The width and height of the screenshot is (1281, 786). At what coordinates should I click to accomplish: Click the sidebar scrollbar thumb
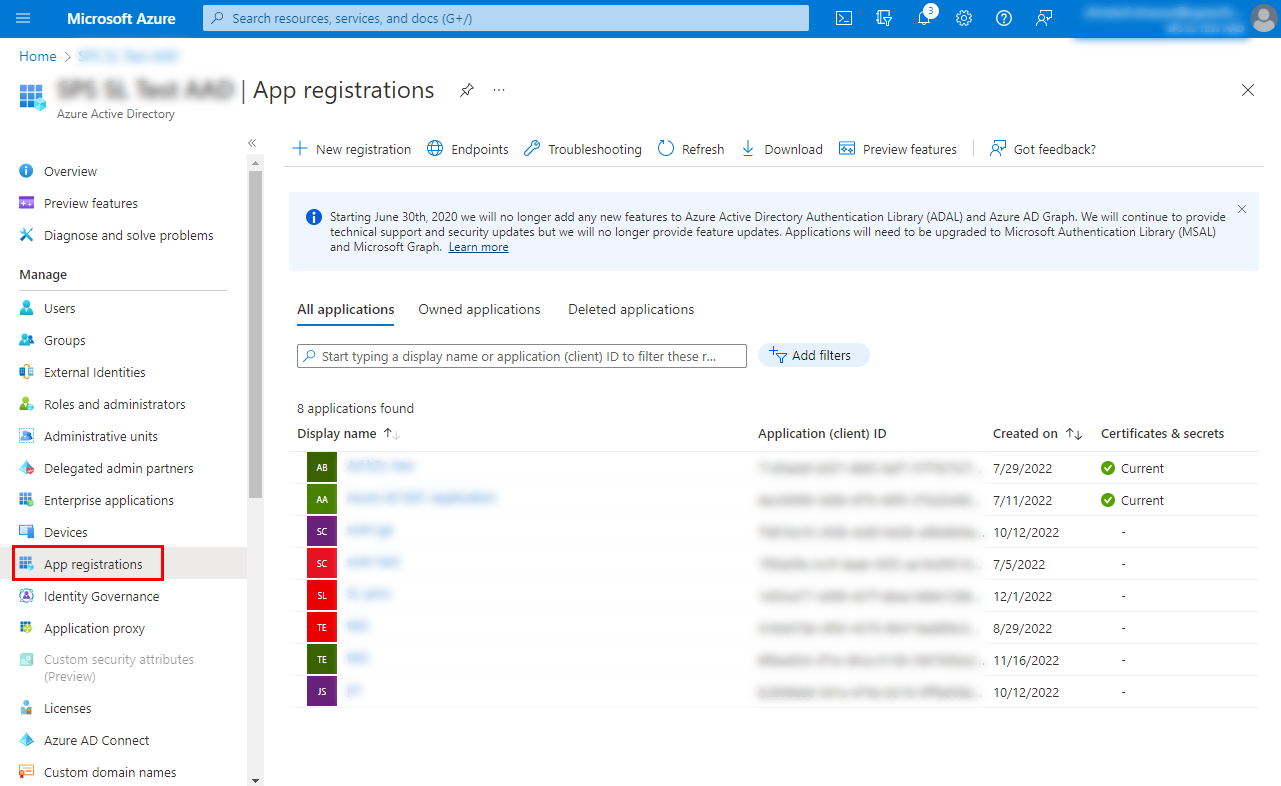(255, 335)
